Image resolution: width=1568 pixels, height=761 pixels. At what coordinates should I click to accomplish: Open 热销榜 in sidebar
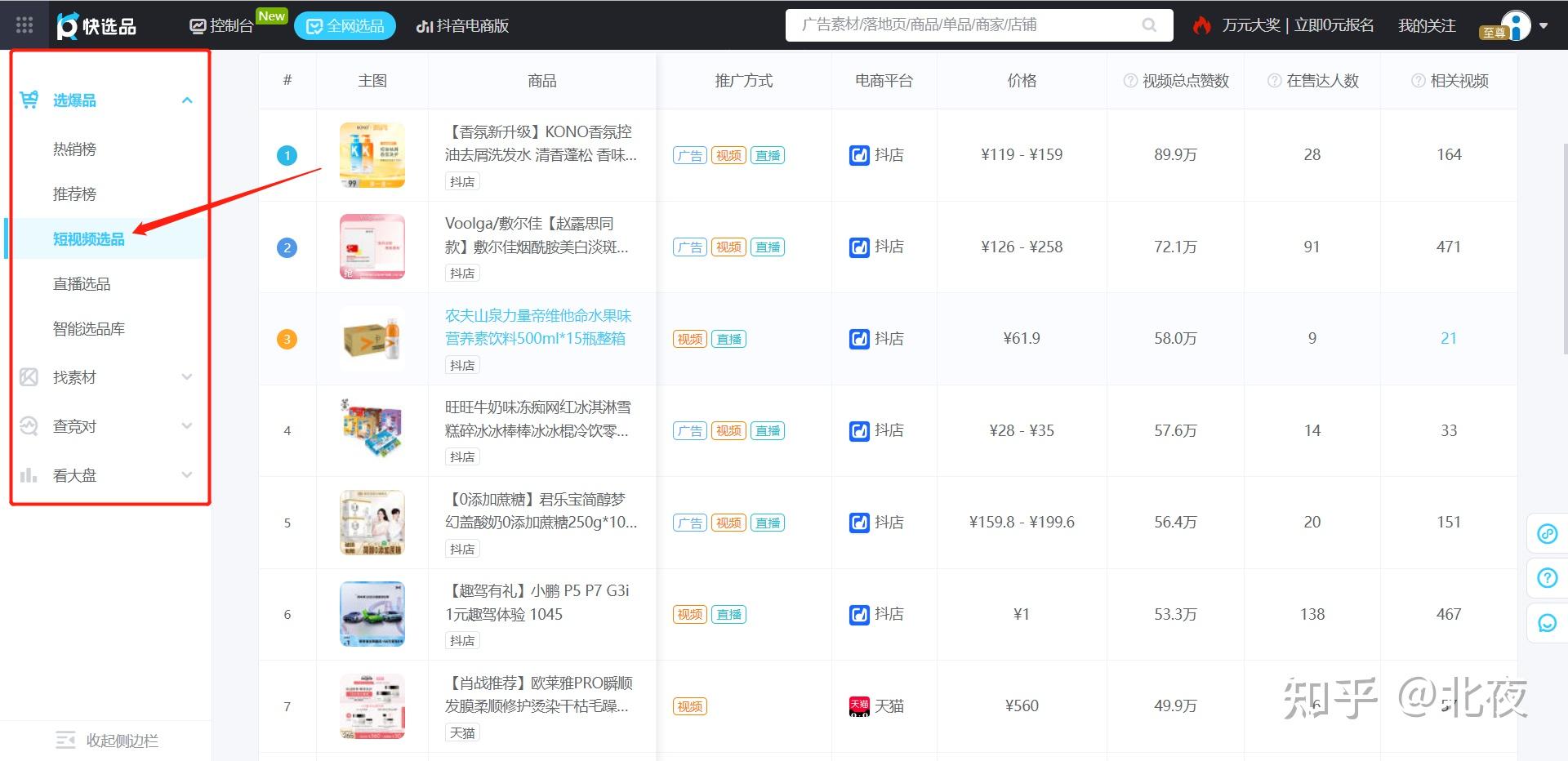coord(74,149)
